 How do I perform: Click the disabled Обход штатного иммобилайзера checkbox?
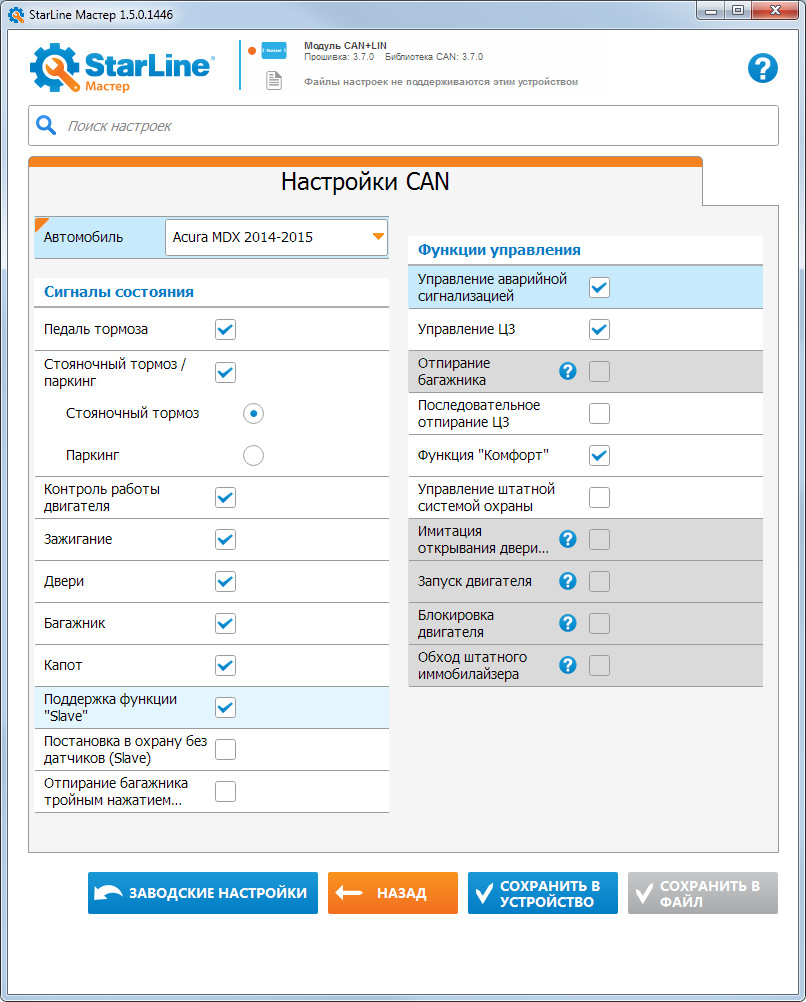tap(600, 665)
